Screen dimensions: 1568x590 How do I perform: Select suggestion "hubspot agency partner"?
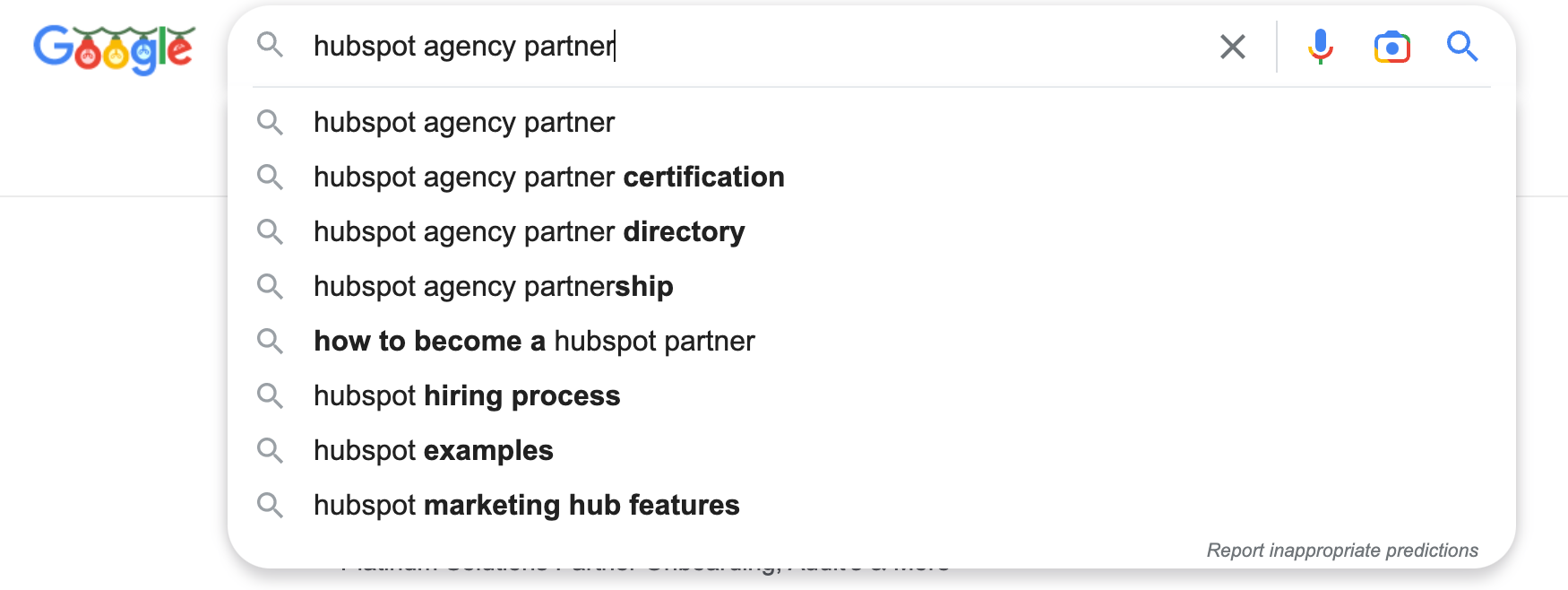pos(464,123)
